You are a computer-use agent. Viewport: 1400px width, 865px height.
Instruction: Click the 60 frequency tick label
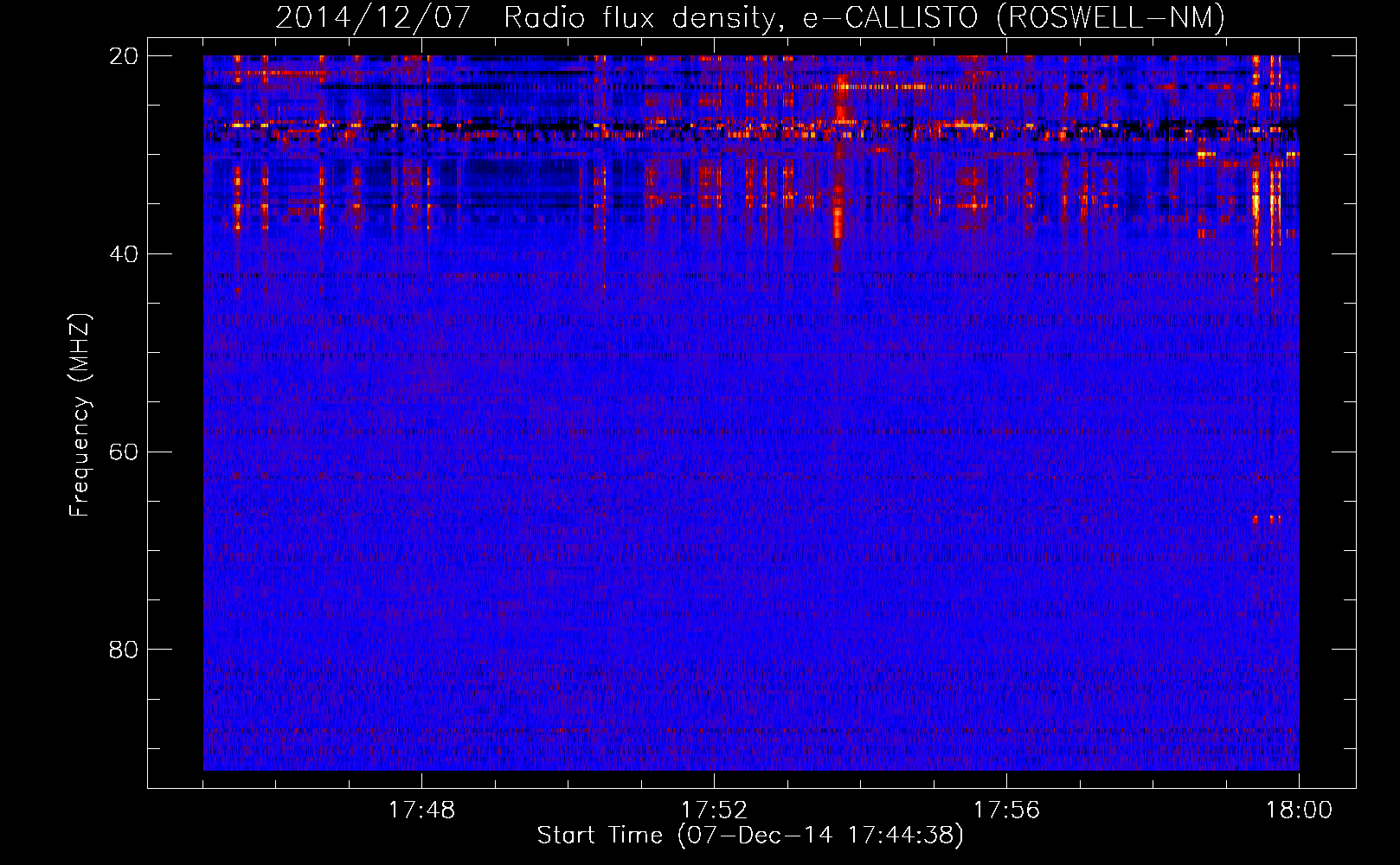(124, 452)
